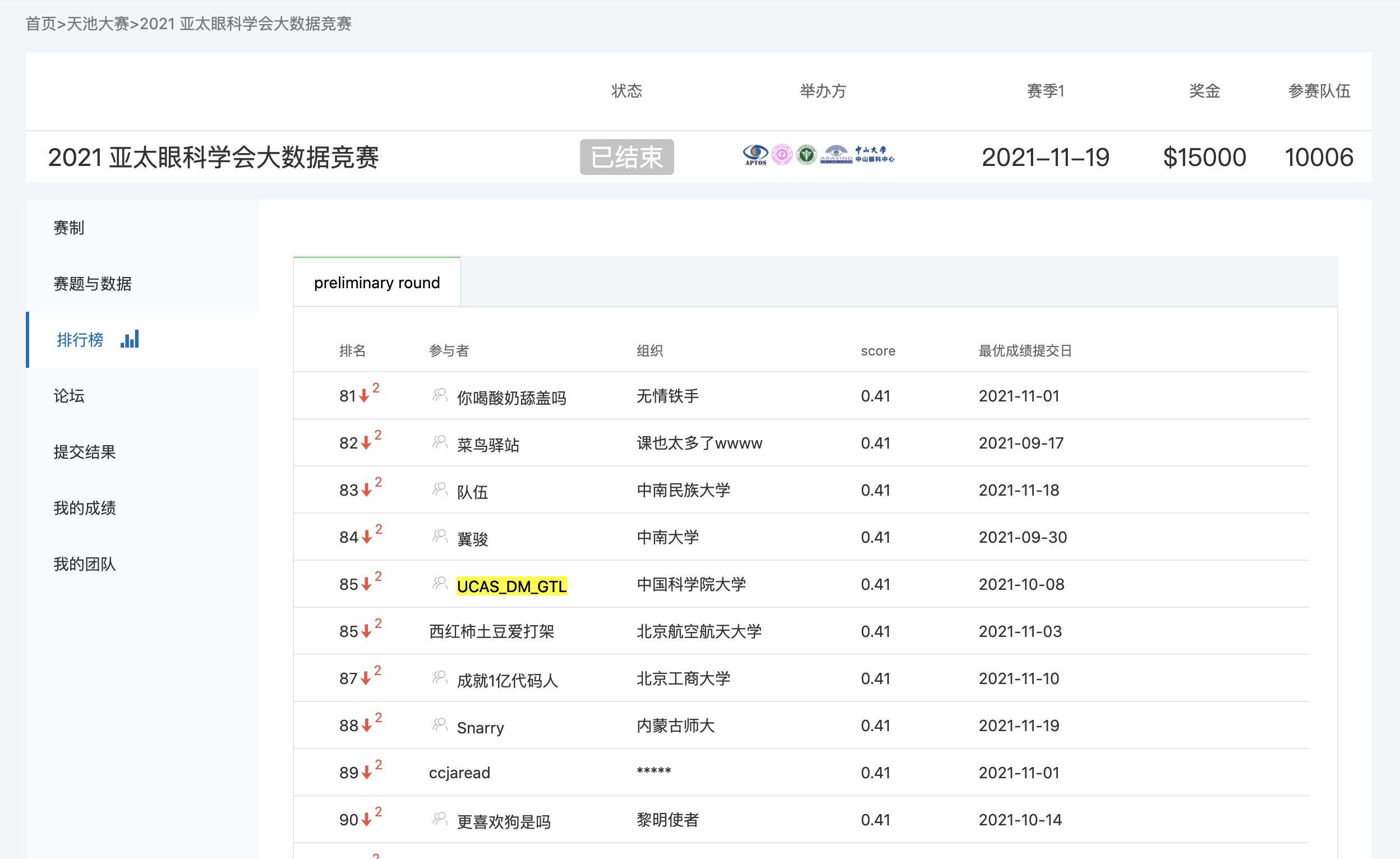
Task: Click the 组织 column header
Action: [x=650, y=350]
